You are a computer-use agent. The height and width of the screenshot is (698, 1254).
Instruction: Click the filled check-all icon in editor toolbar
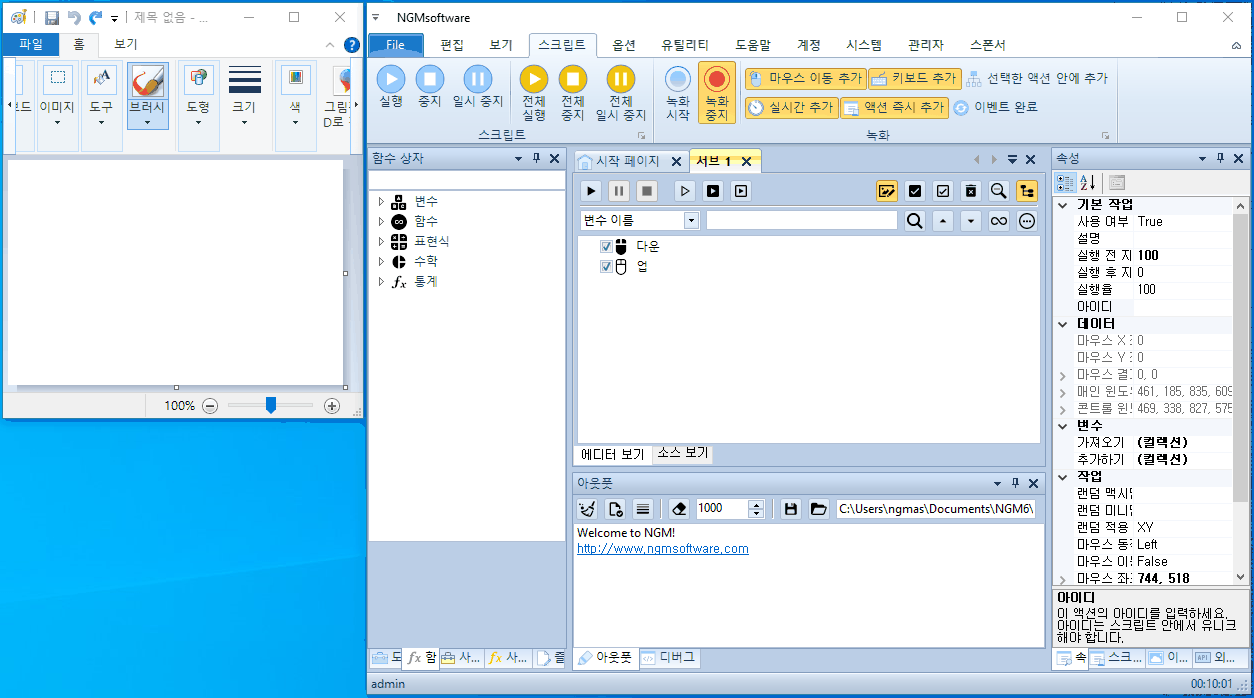point(914,191)
